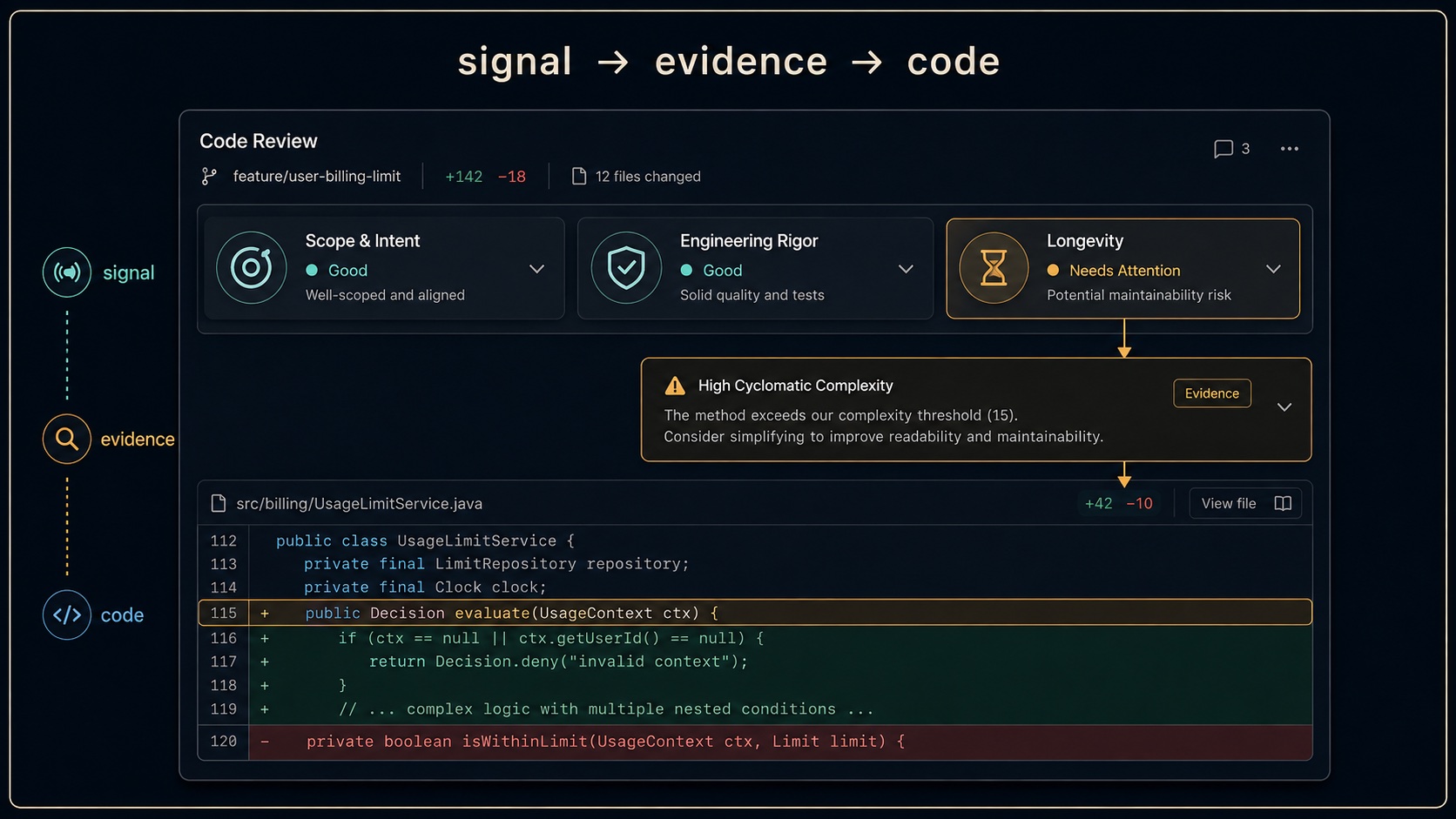Click the Needs Attention status text
Image resolution: width=1456 pixels, height=819 pixels.
coord(1125,271)
